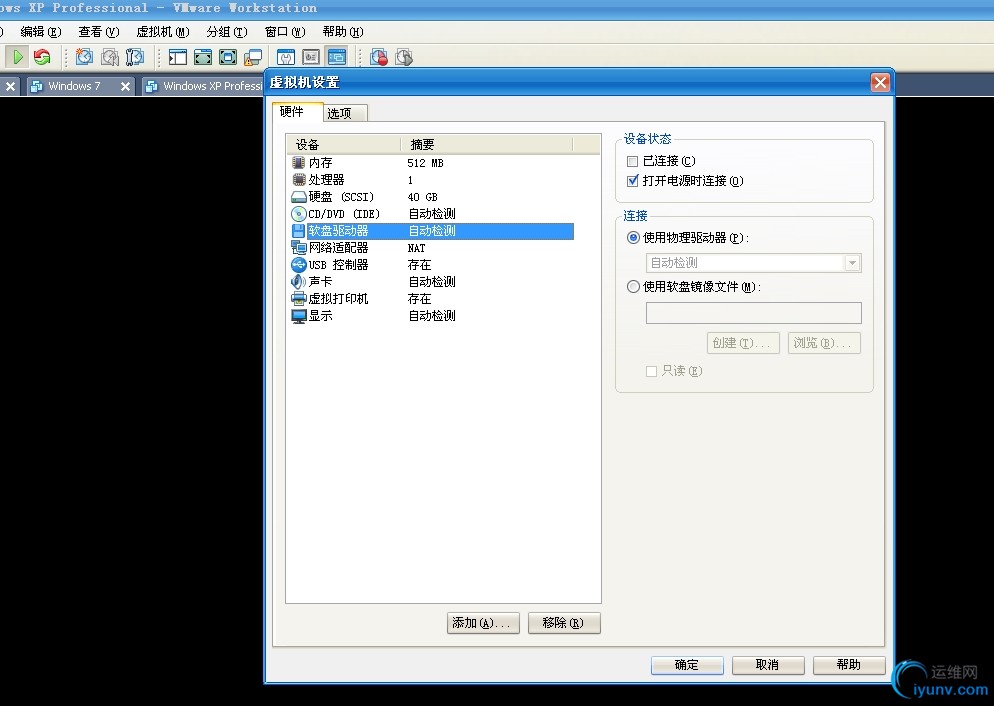Image resolution: width=994 pixels, height=706 pixels.
Task: Click the 确定 button
Action: pyautogui.click(x=687, y=665)
